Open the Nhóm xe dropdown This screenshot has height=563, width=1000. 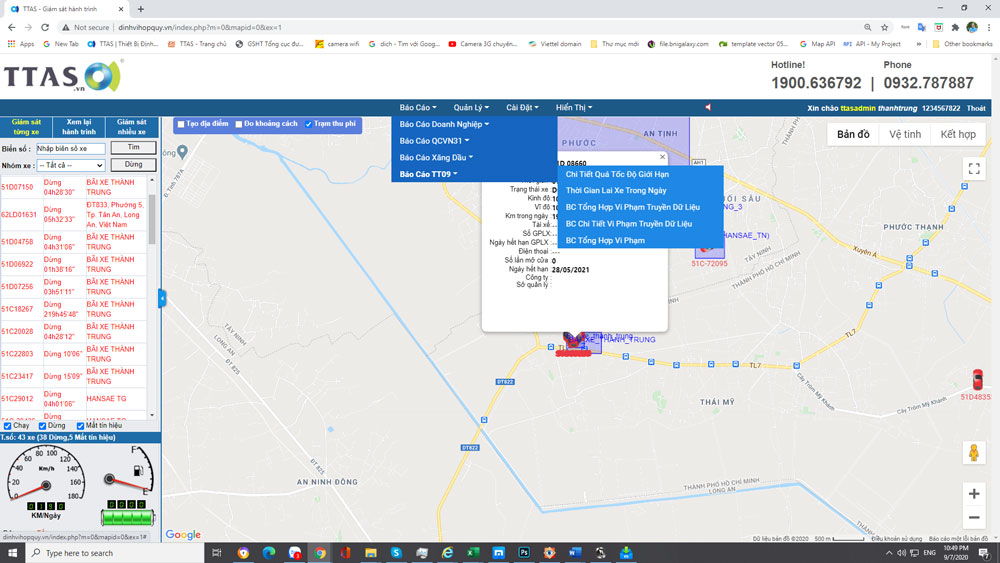tap(70, 165)
